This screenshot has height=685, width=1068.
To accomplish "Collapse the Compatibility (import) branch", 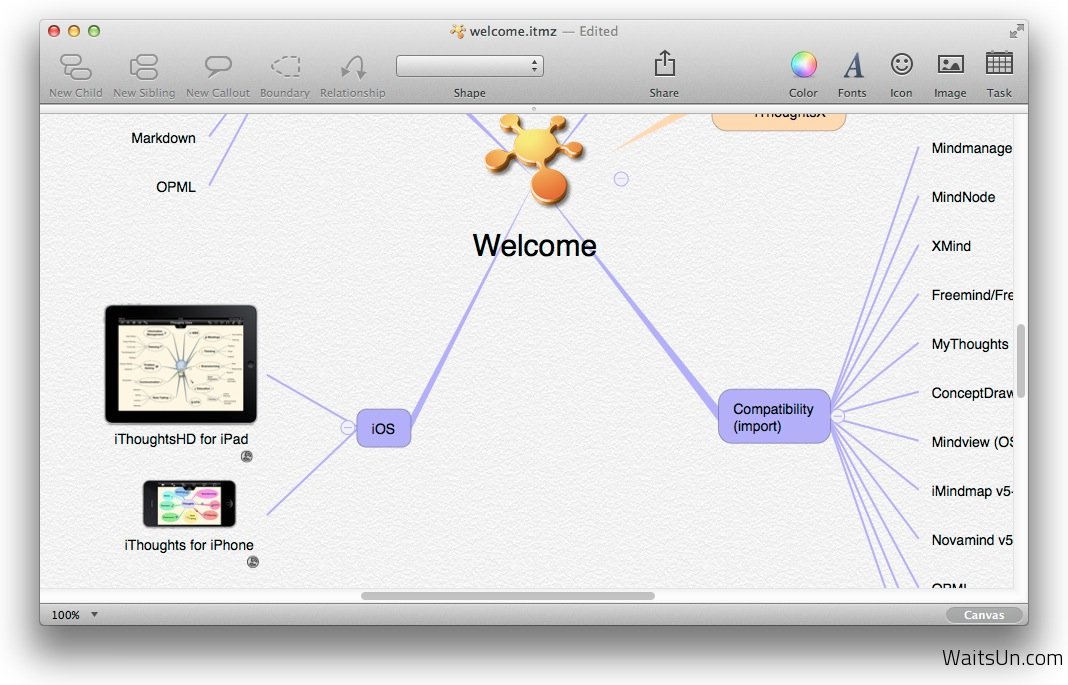I will pyautogui.click(x=838, y=416).
